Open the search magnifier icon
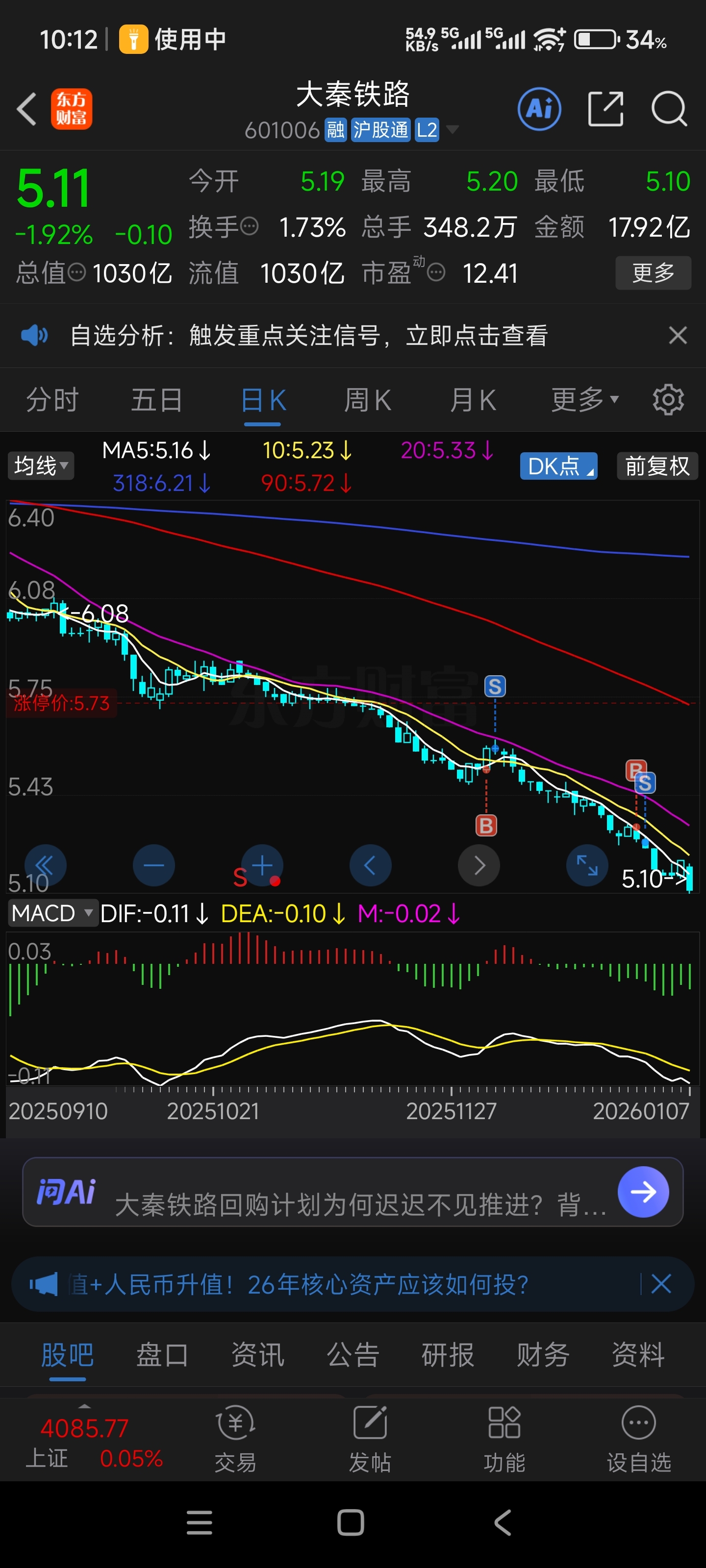Image resolution: width=706 pixels, height=1568 pixels. pos(669,109)
